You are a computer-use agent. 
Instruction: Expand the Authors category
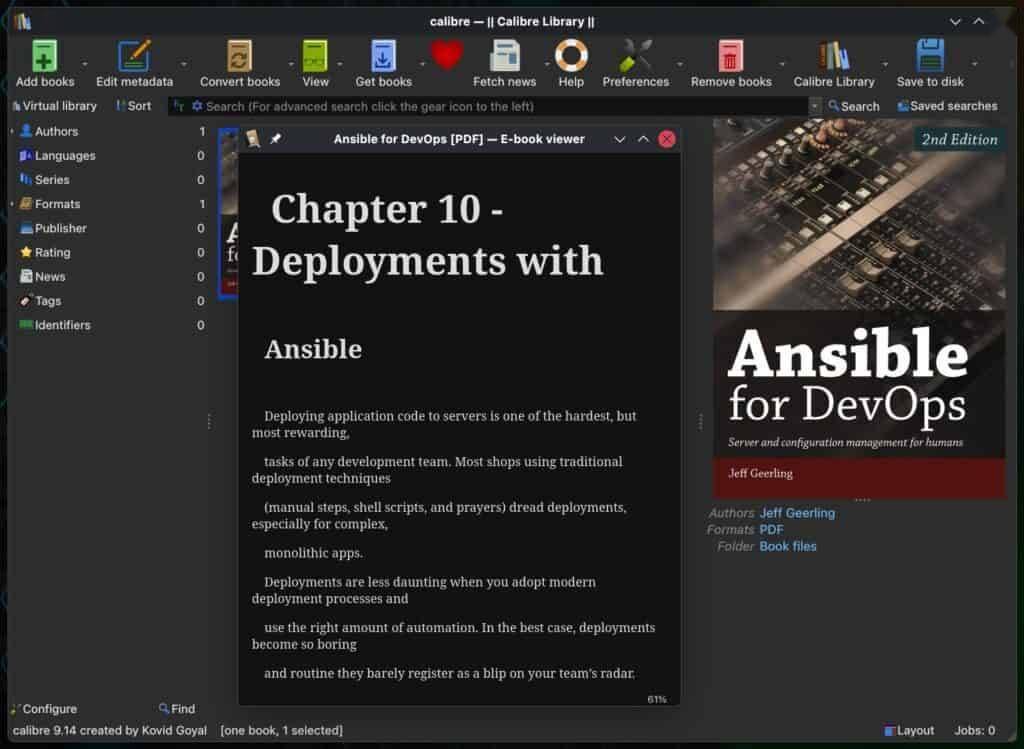(12, 131)
